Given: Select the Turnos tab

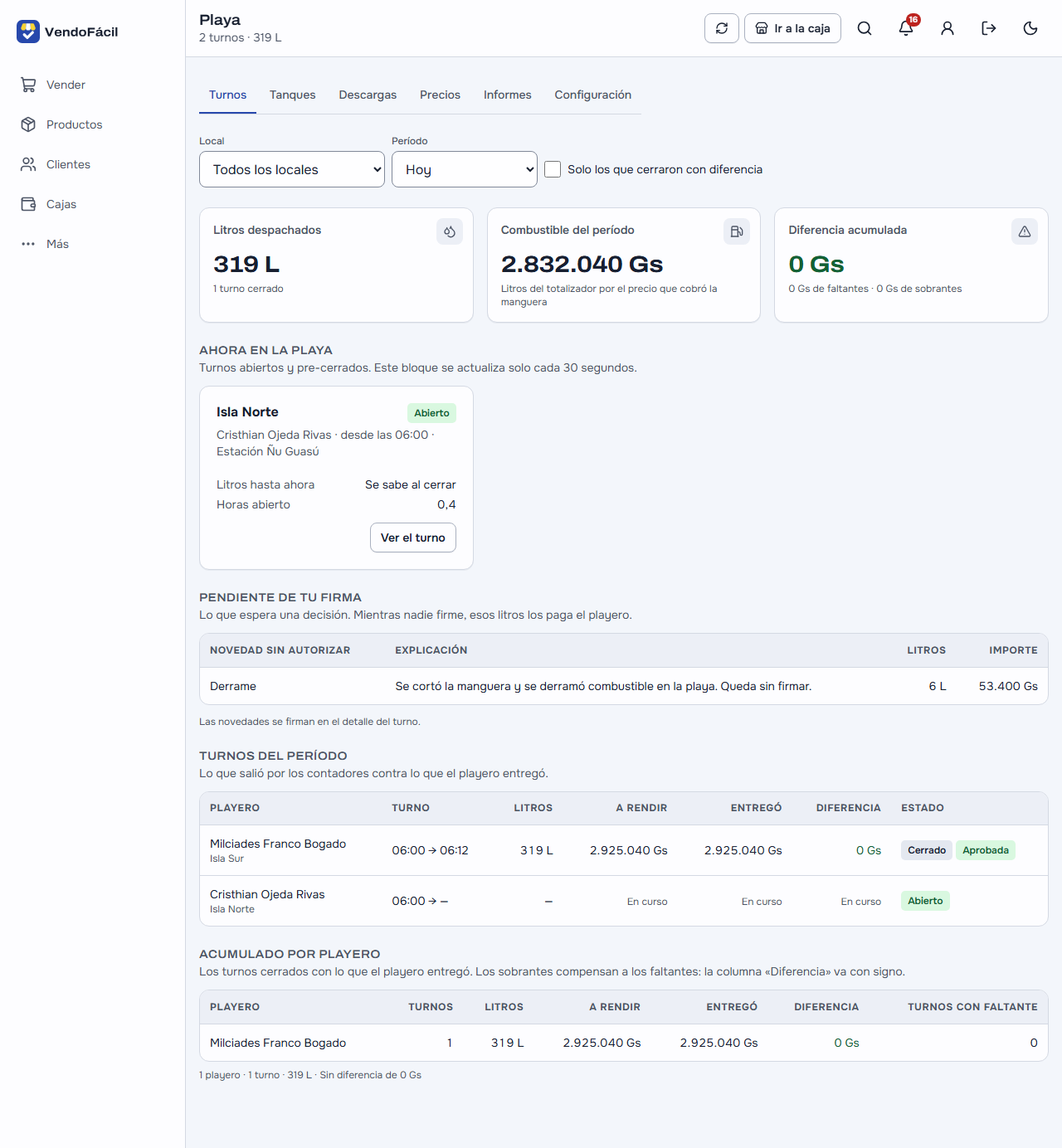Looking at the screenshot, I should coord(227,95).
